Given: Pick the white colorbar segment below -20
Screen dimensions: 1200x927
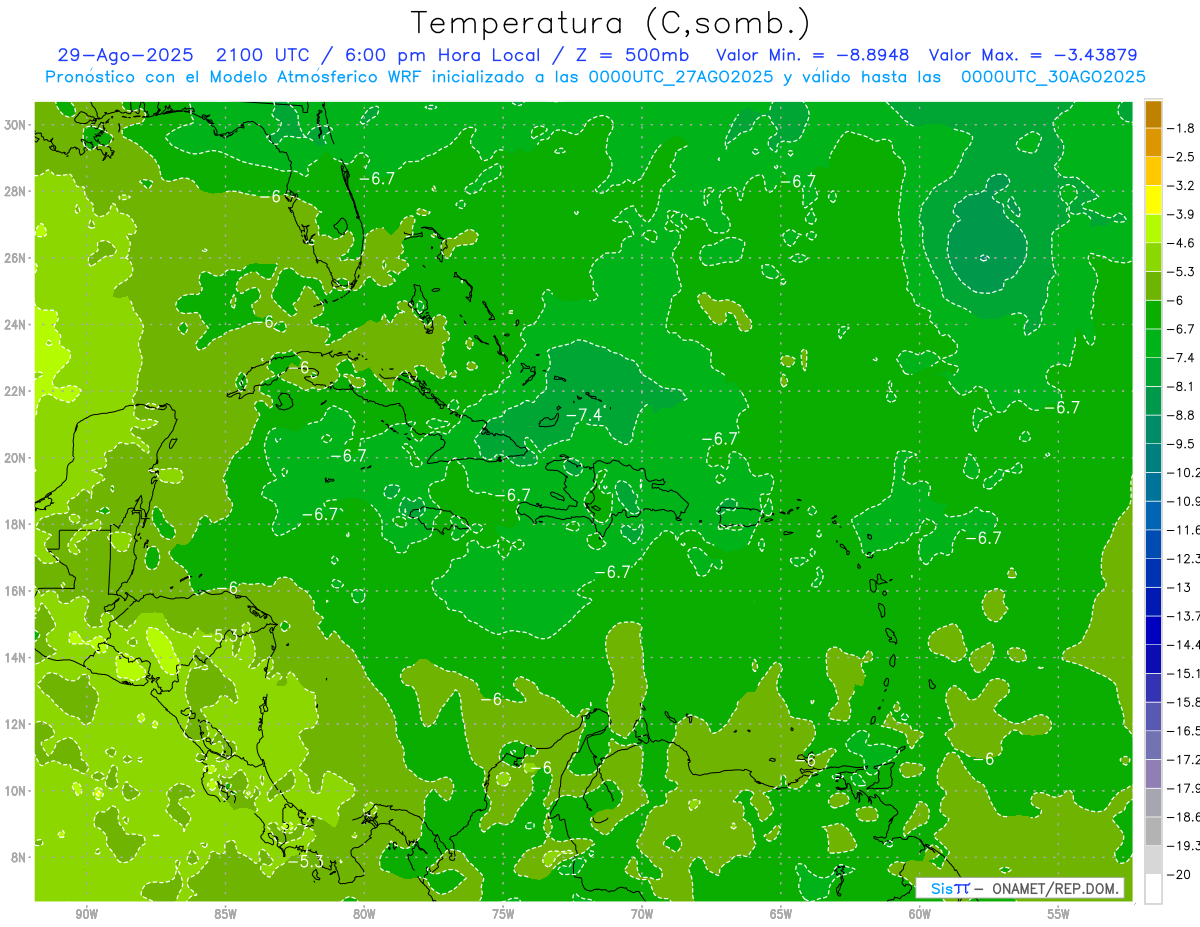Looking at the screenshot, I should [1153, 888].
